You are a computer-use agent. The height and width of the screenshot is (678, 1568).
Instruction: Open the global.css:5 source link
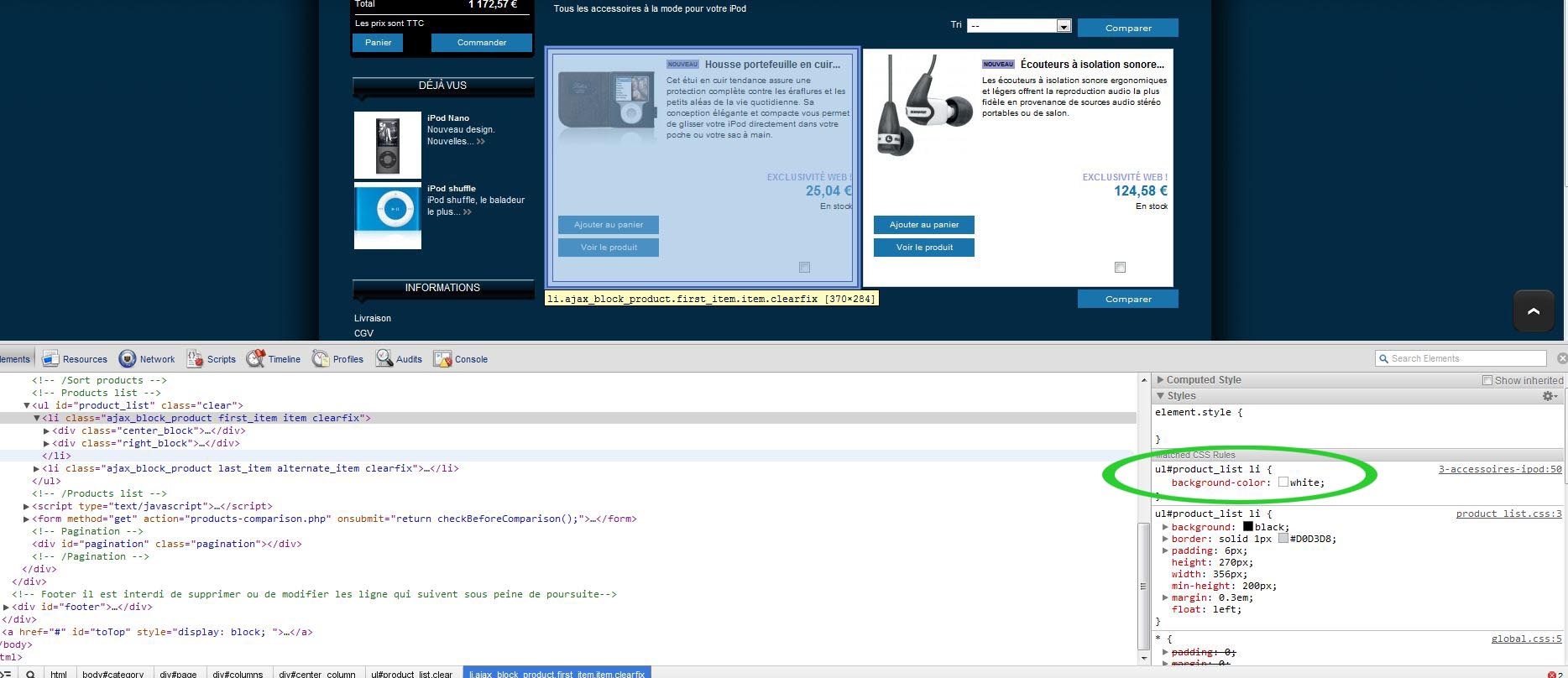click(x=1527, y=639)
